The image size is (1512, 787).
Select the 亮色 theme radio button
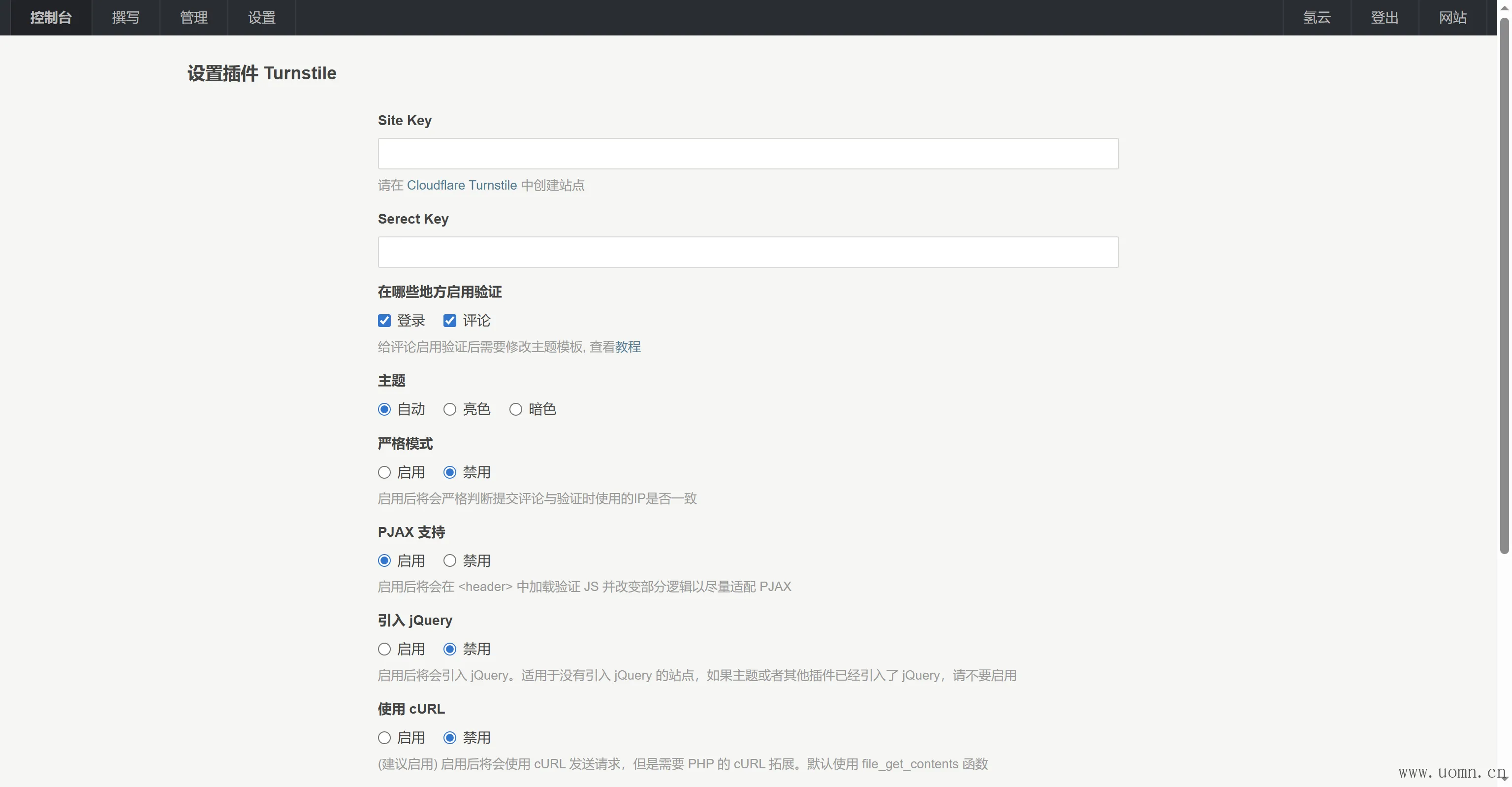click(449, 409)
